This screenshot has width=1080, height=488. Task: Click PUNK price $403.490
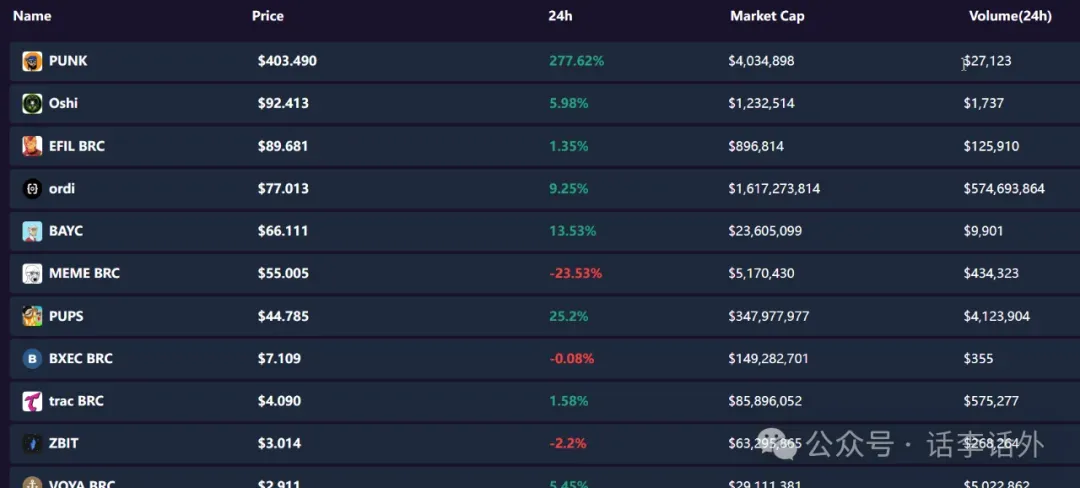pyautogui.click(x=287, y=61)
